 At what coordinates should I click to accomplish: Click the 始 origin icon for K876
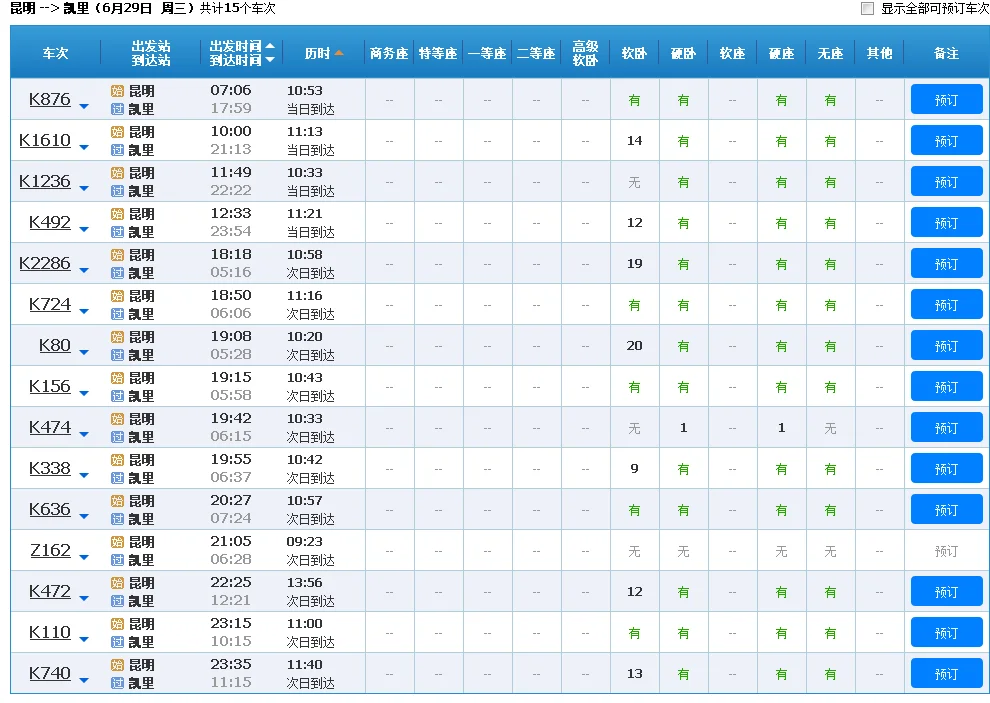117,91
